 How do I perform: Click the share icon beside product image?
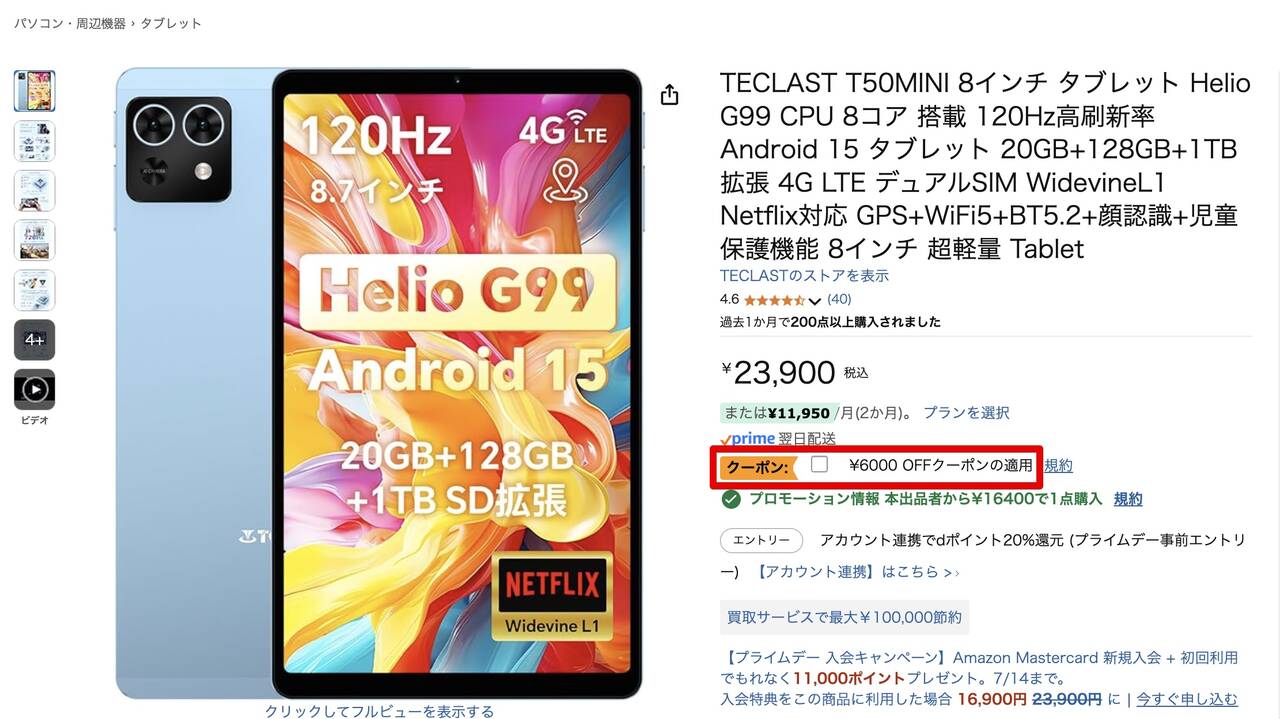coord(670,95)
